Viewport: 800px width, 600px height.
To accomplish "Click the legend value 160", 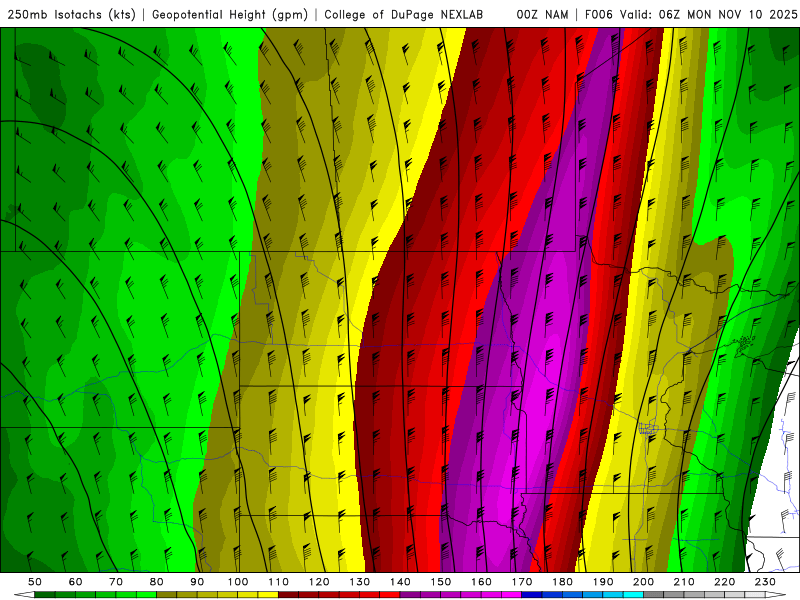I will [x=481, y=582].
